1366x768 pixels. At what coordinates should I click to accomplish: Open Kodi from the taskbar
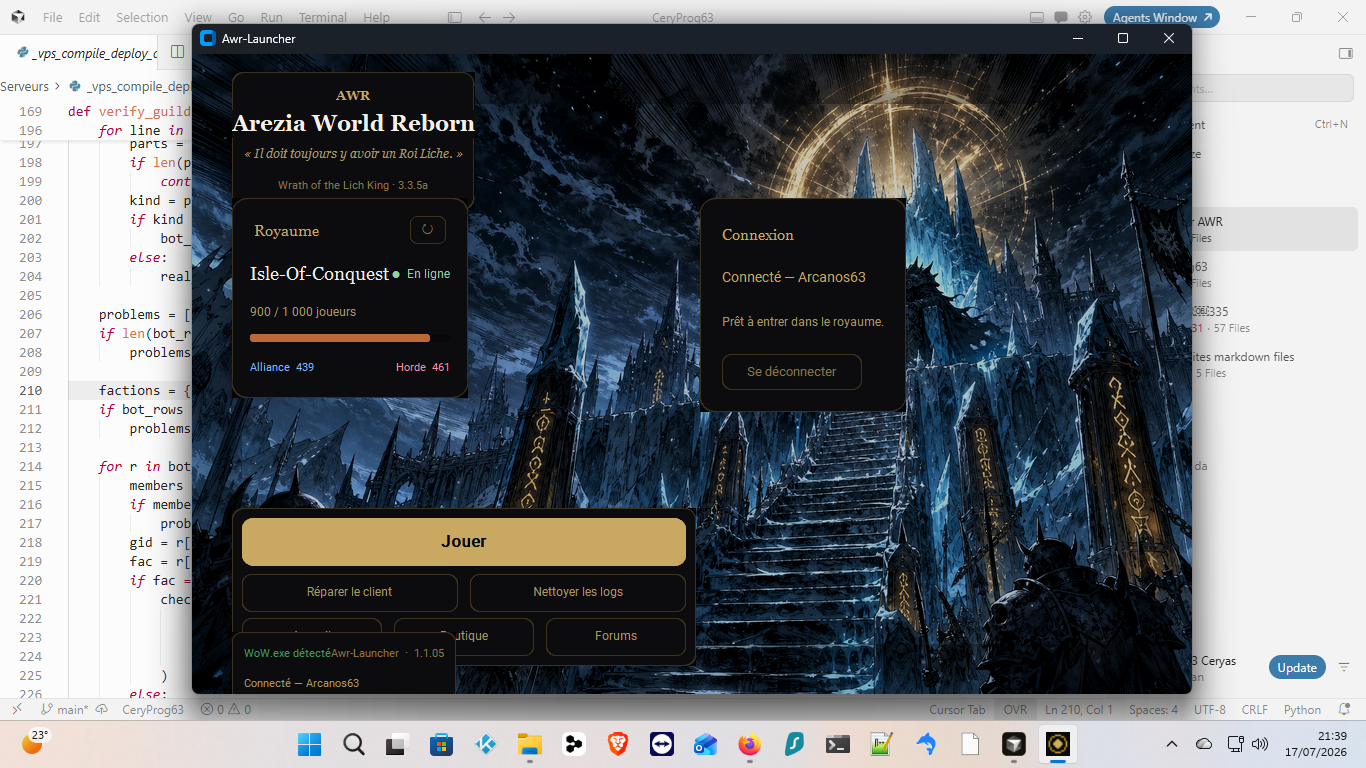coord(485,744)
